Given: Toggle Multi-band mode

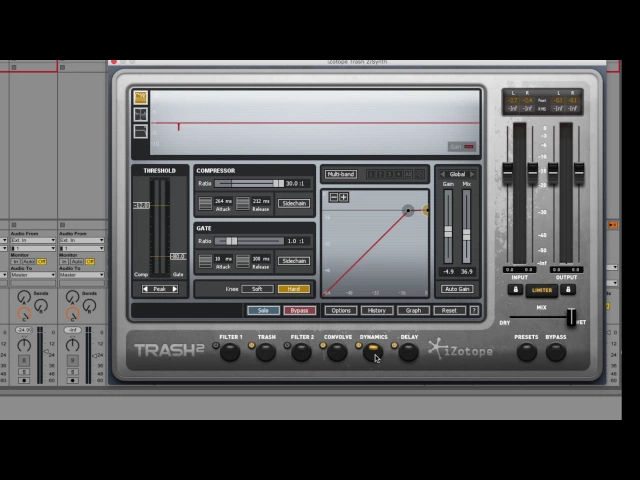Looking at the screenshot, I should click(341, 174).
